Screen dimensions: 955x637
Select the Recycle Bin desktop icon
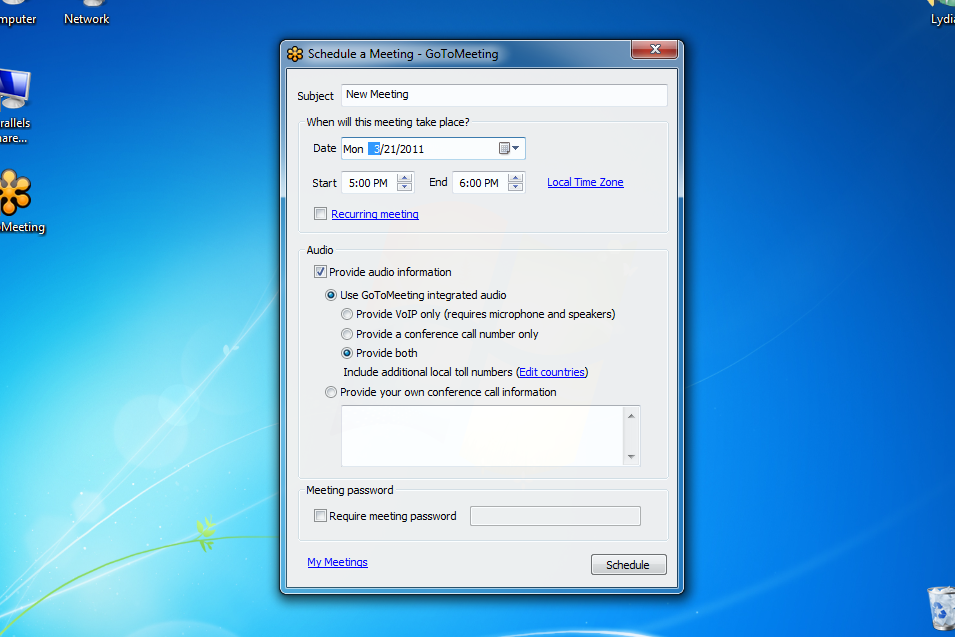942,607
